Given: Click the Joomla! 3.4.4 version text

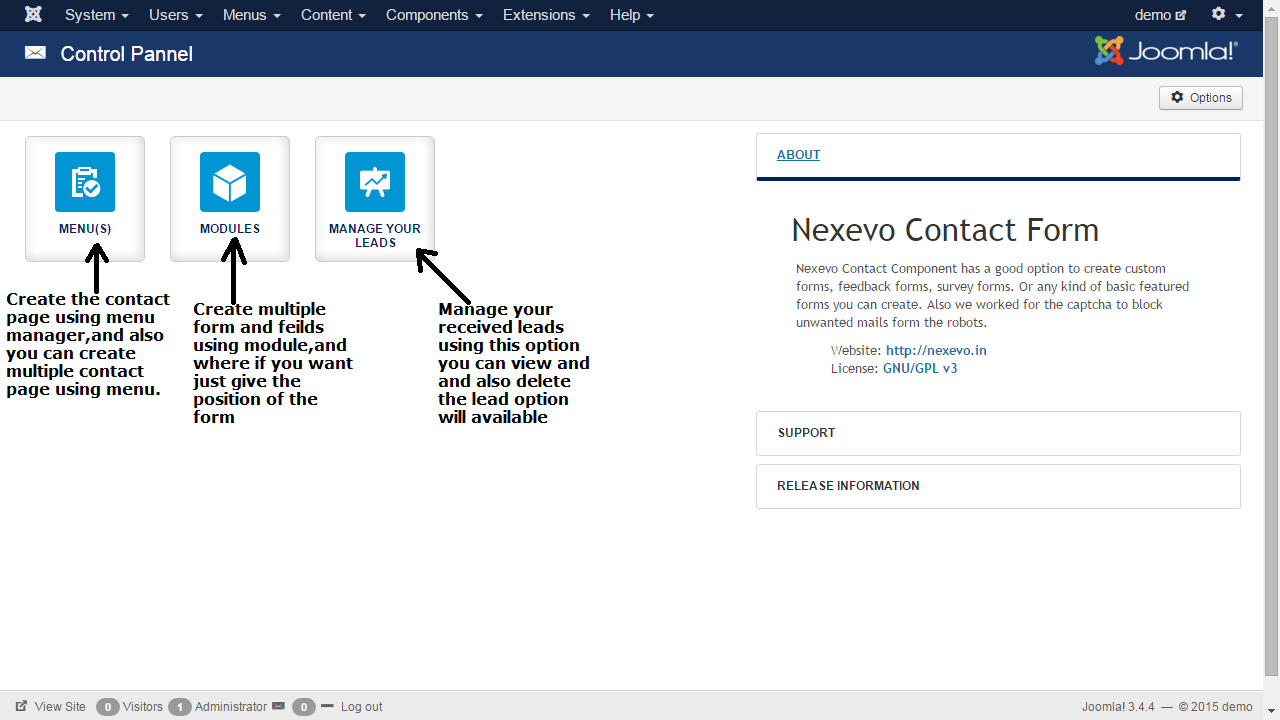Looking at the screenshot, I should pos(1118,706).
